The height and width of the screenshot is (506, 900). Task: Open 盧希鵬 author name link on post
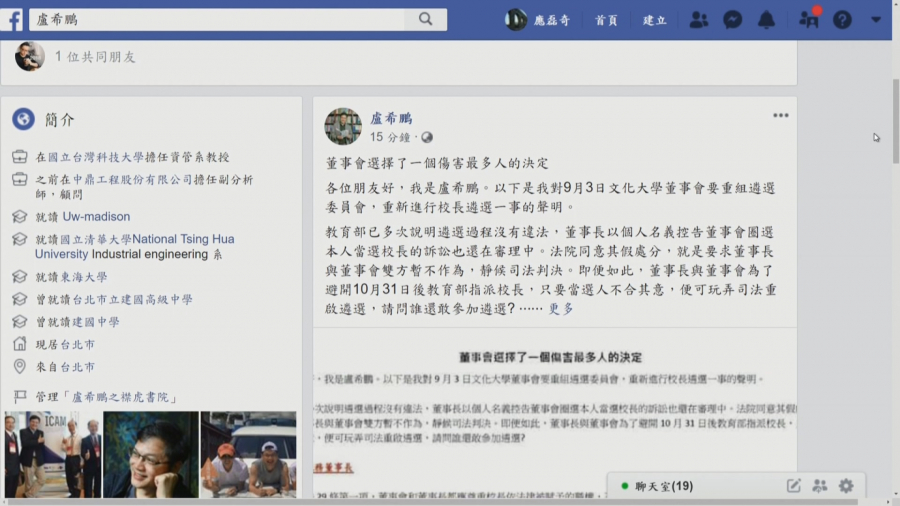click(x=391, y=118)
